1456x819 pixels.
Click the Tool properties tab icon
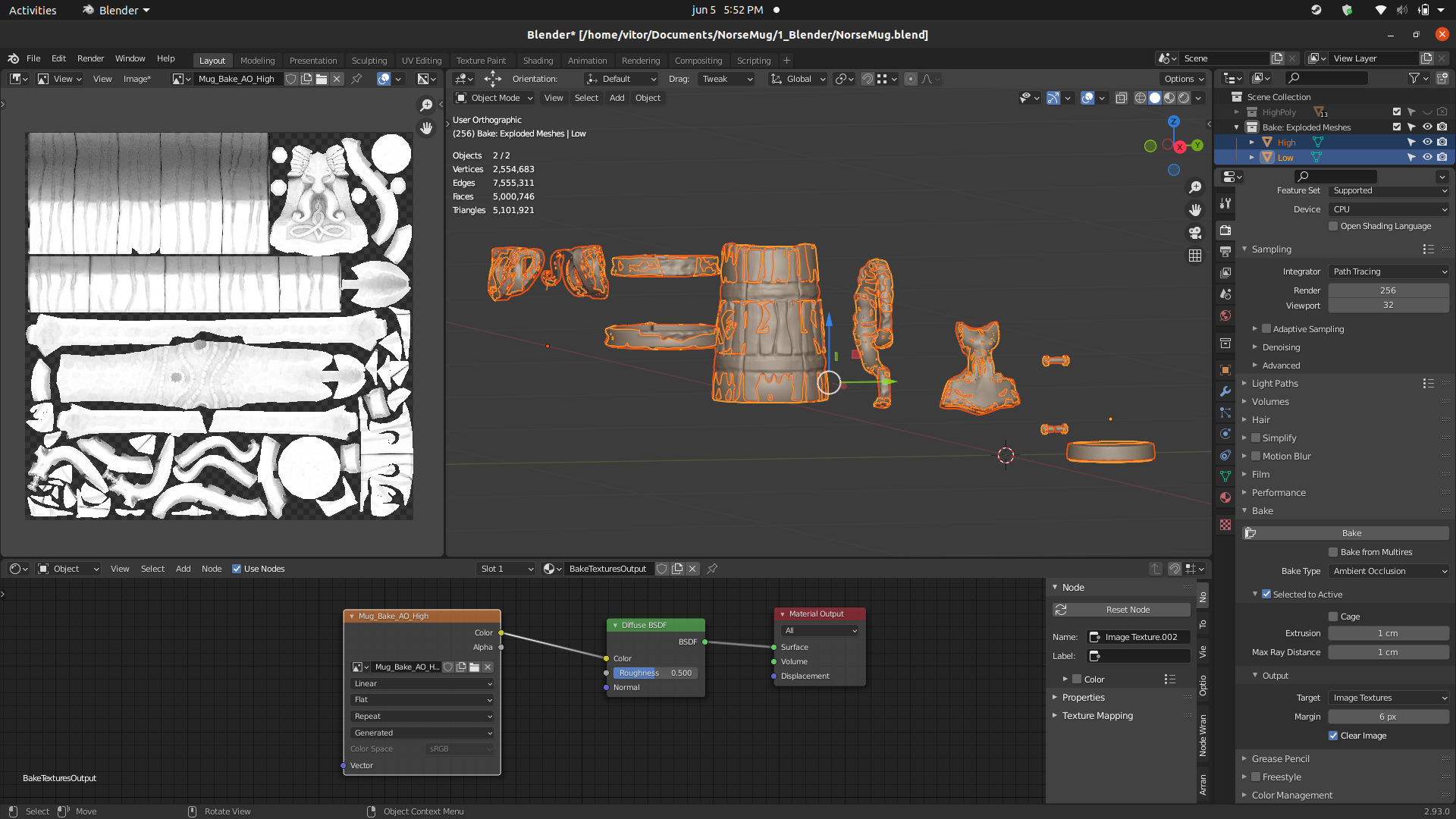[1225, 203]
